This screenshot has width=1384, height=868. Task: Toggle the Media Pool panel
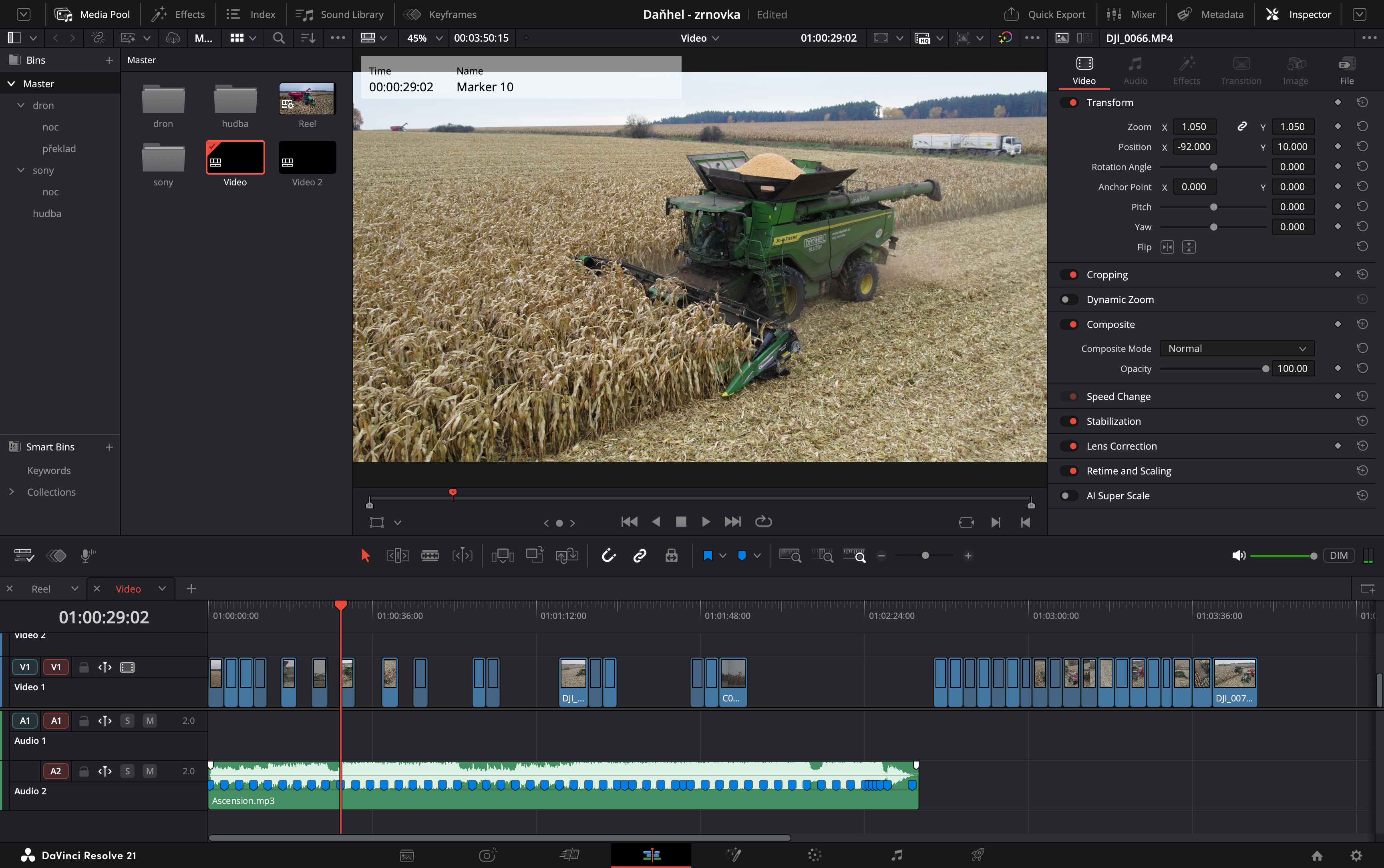[x=92, y=14]
